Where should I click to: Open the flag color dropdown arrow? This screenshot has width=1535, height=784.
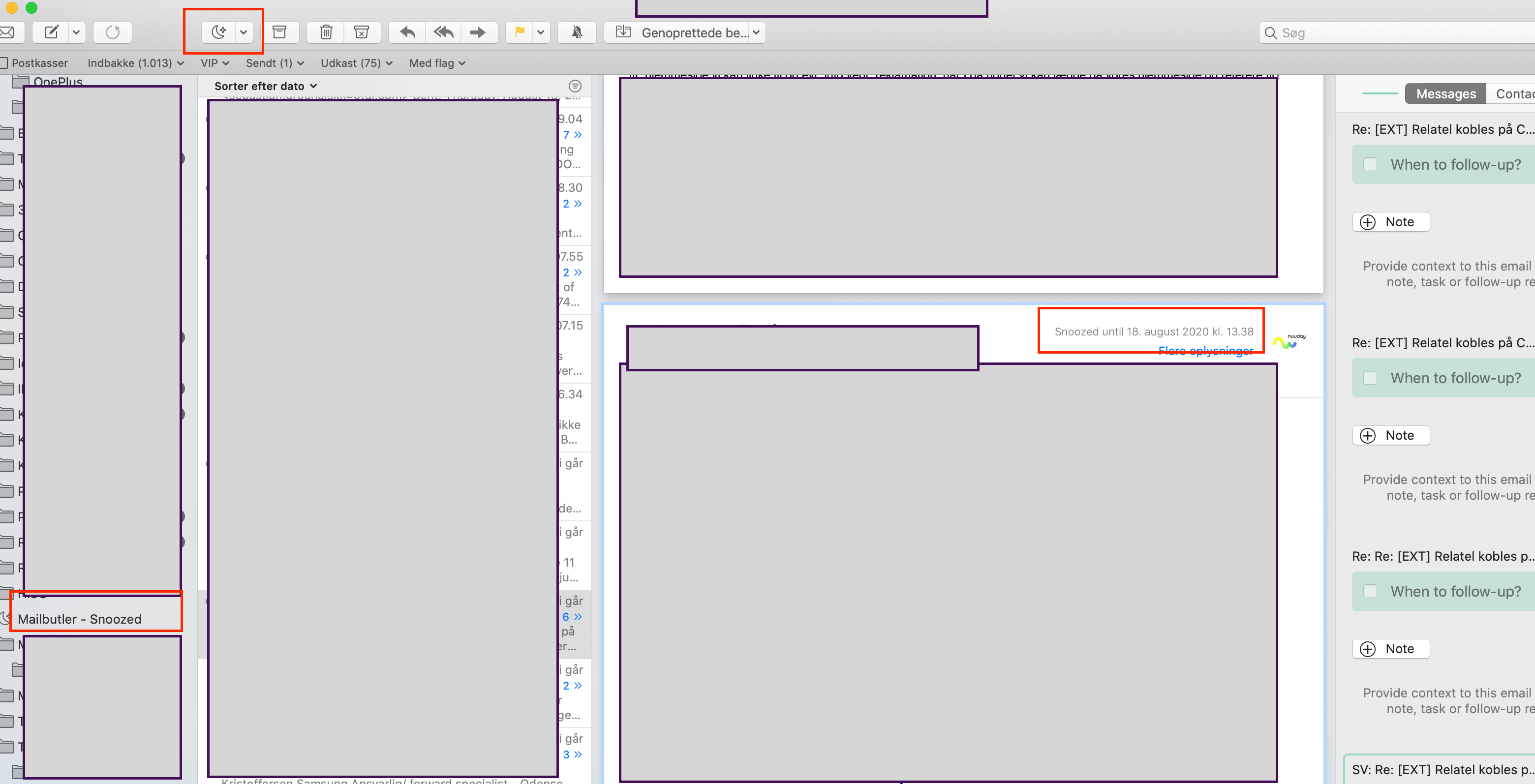(x=541, y=32)
